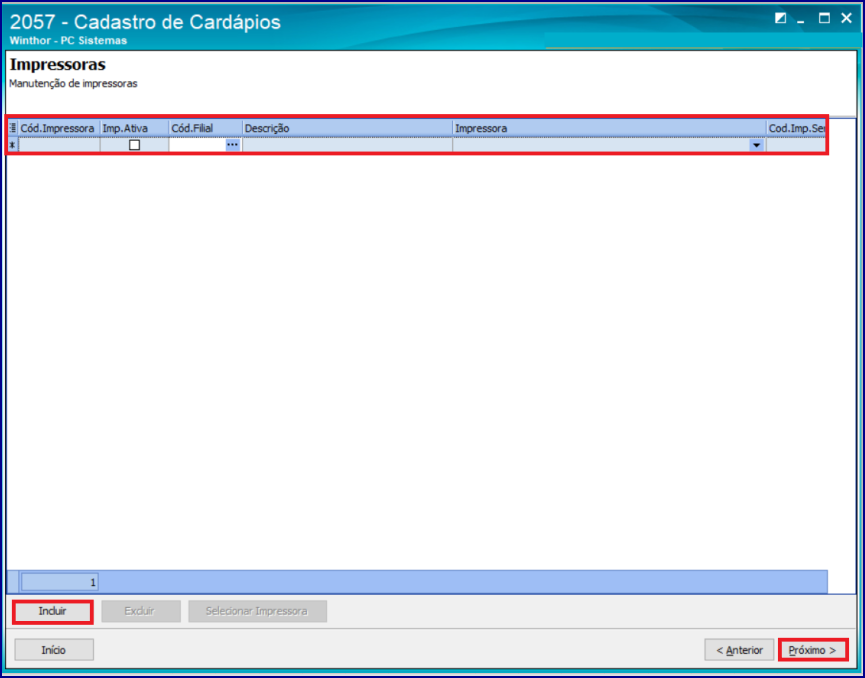The width and height of the screenshot is (865, 678).
Task: Sort by Descrição column header
Action: click(x=348, y=128)
